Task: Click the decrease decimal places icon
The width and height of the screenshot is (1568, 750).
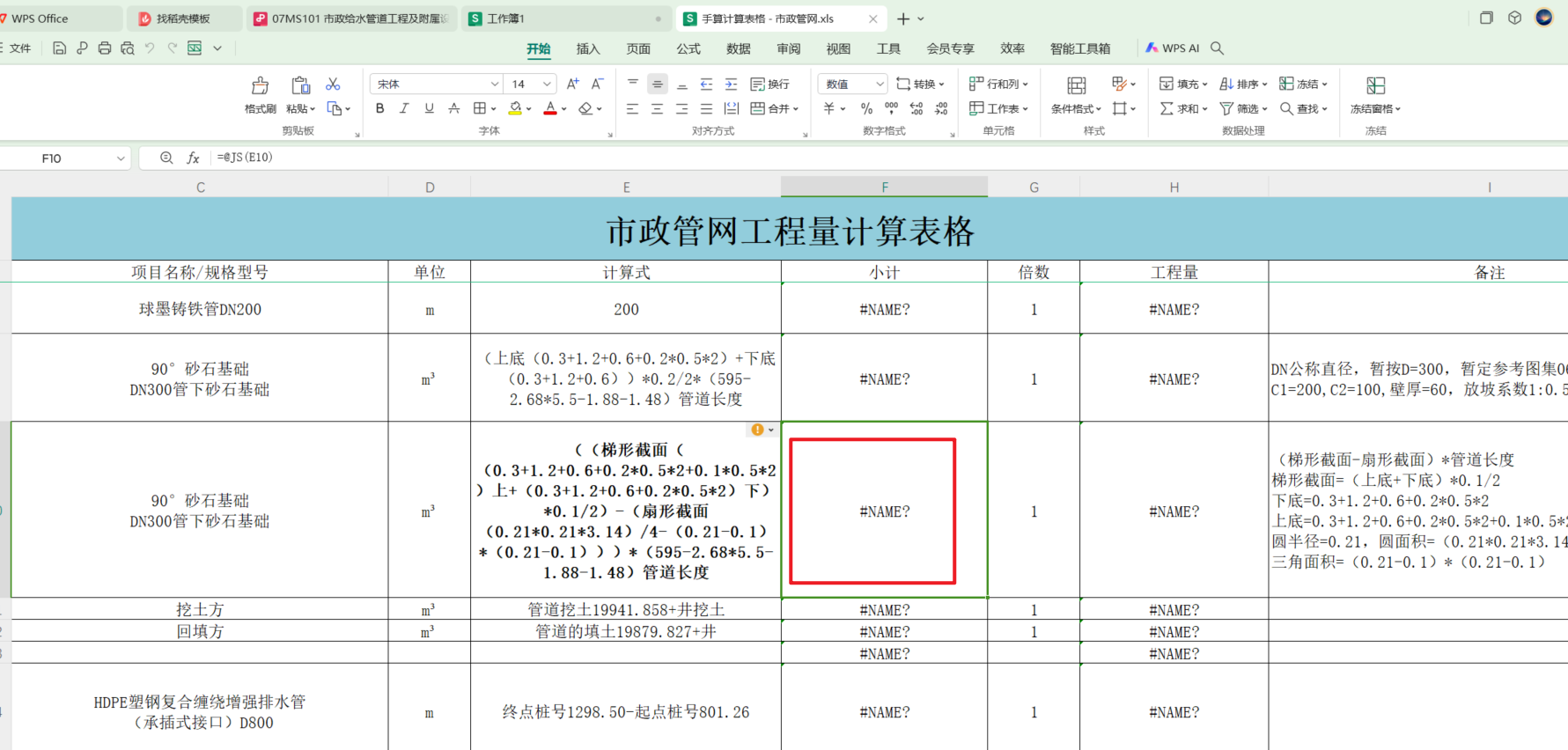Action: (x=941, y=108)
